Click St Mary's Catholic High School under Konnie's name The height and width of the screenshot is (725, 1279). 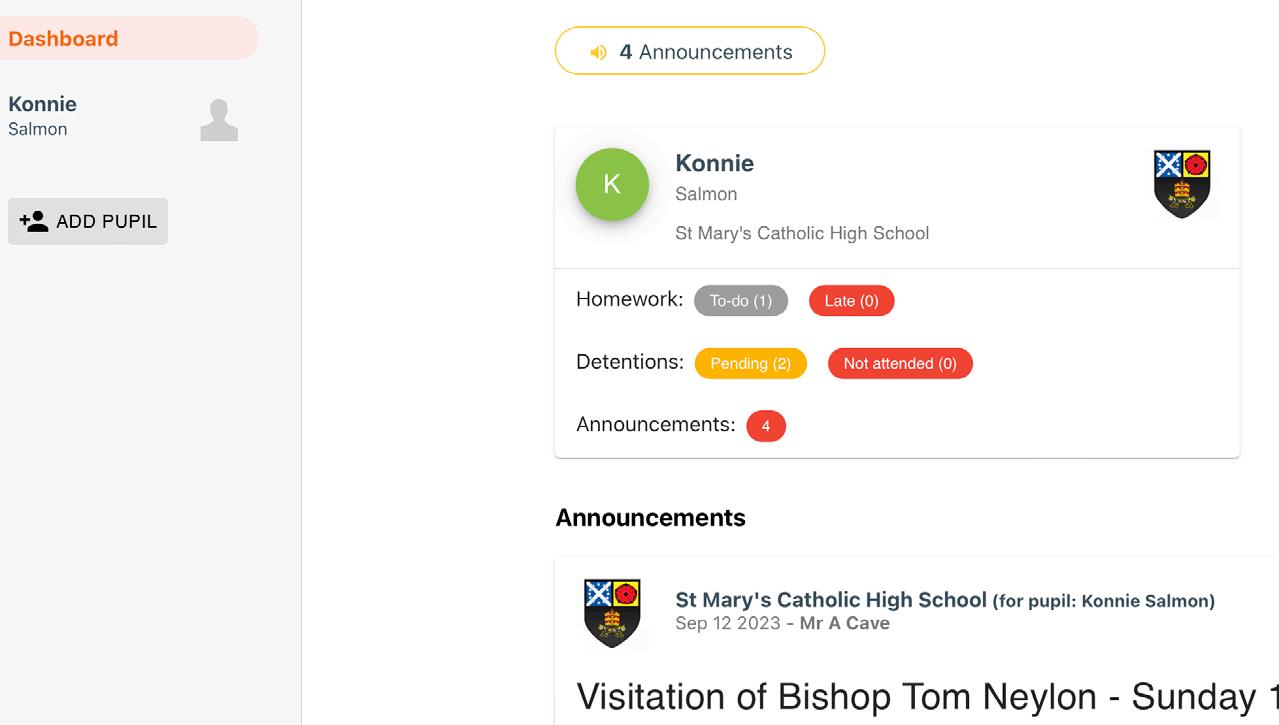802,233
